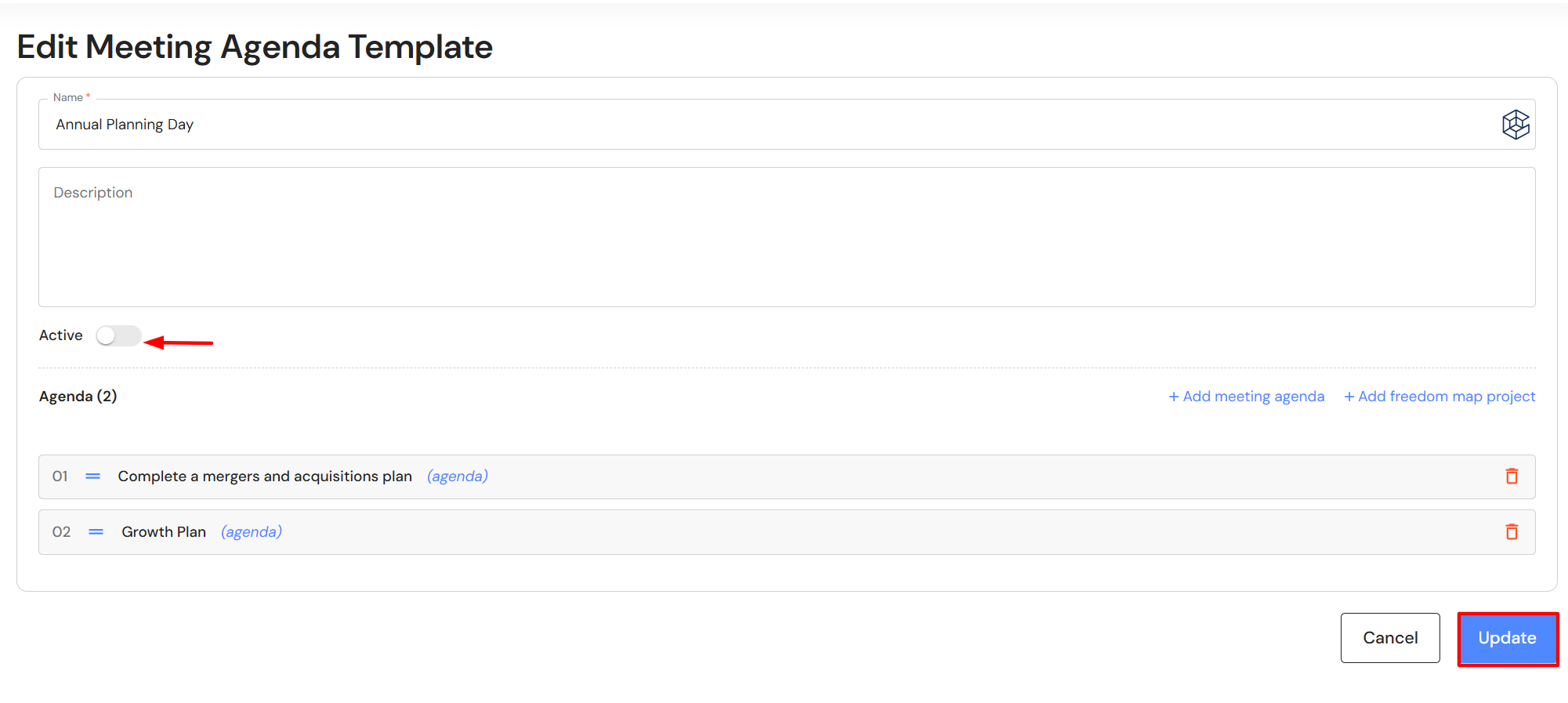Grab the drag handle for Growth Plan
Screen dimensions: 1568x703
(x=96, y=532)
